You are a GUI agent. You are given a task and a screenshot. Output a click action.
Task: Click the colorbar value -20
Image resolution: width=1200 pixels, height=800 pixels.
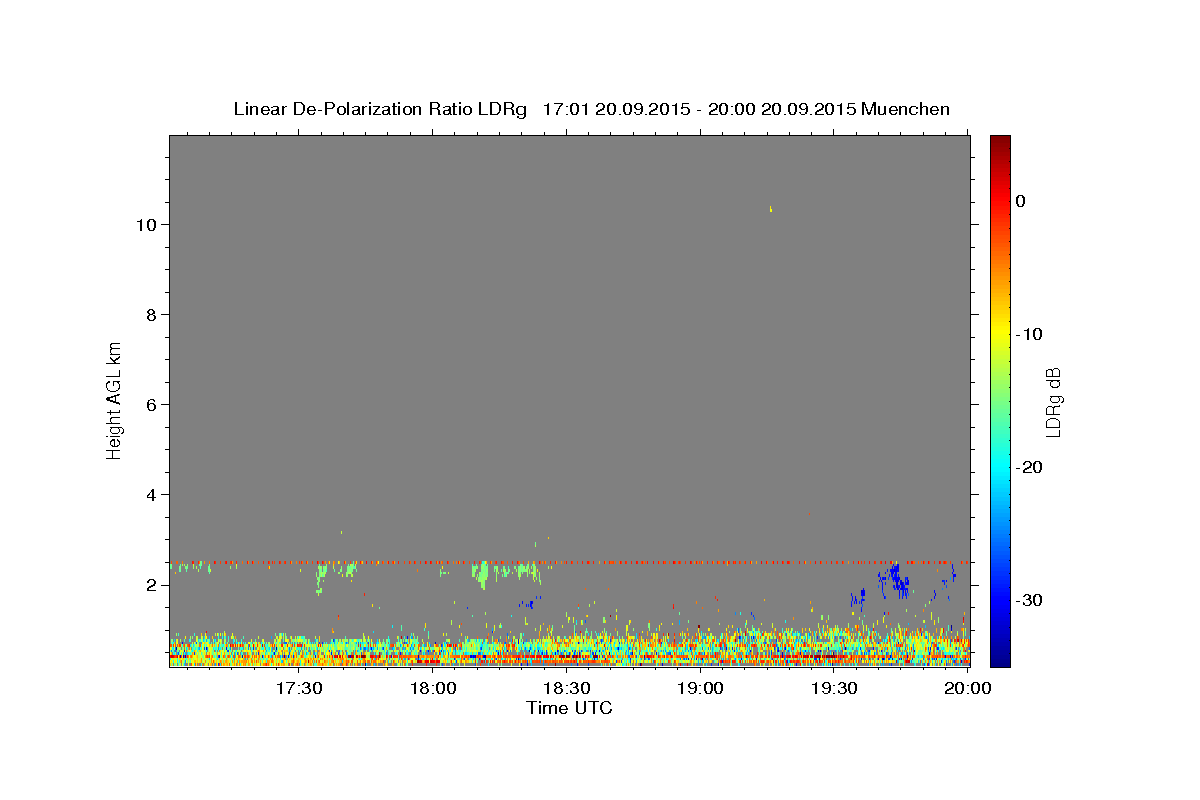click(x=1029, y=467)
